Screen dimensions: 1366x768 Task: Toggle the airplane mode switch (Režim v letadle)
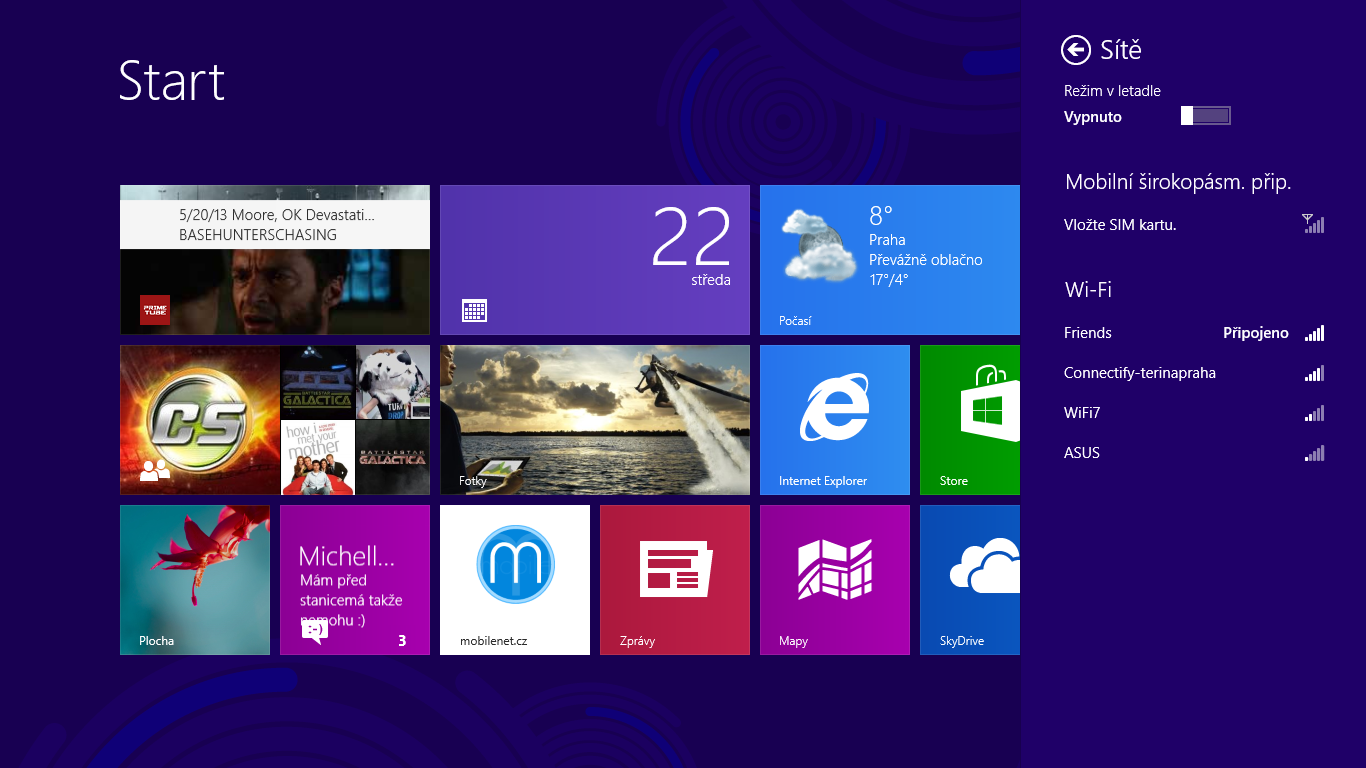click(1205, 116)
